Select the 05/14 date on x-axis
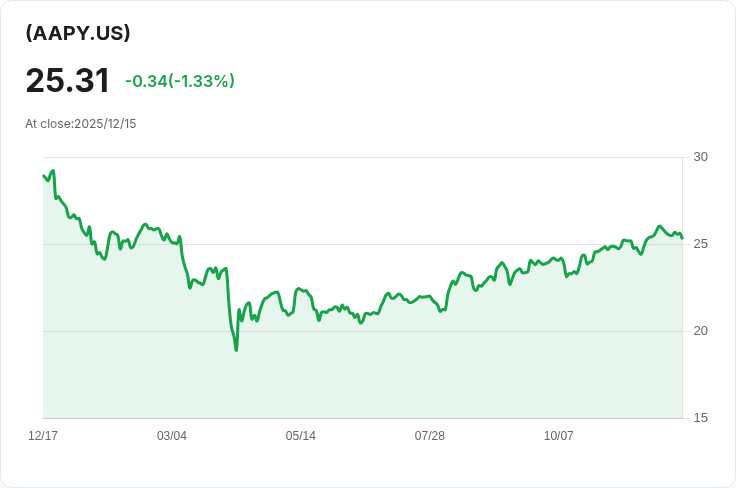Image resolution: width=736 pixels, height=488 pixels. [x=301, y=436]
